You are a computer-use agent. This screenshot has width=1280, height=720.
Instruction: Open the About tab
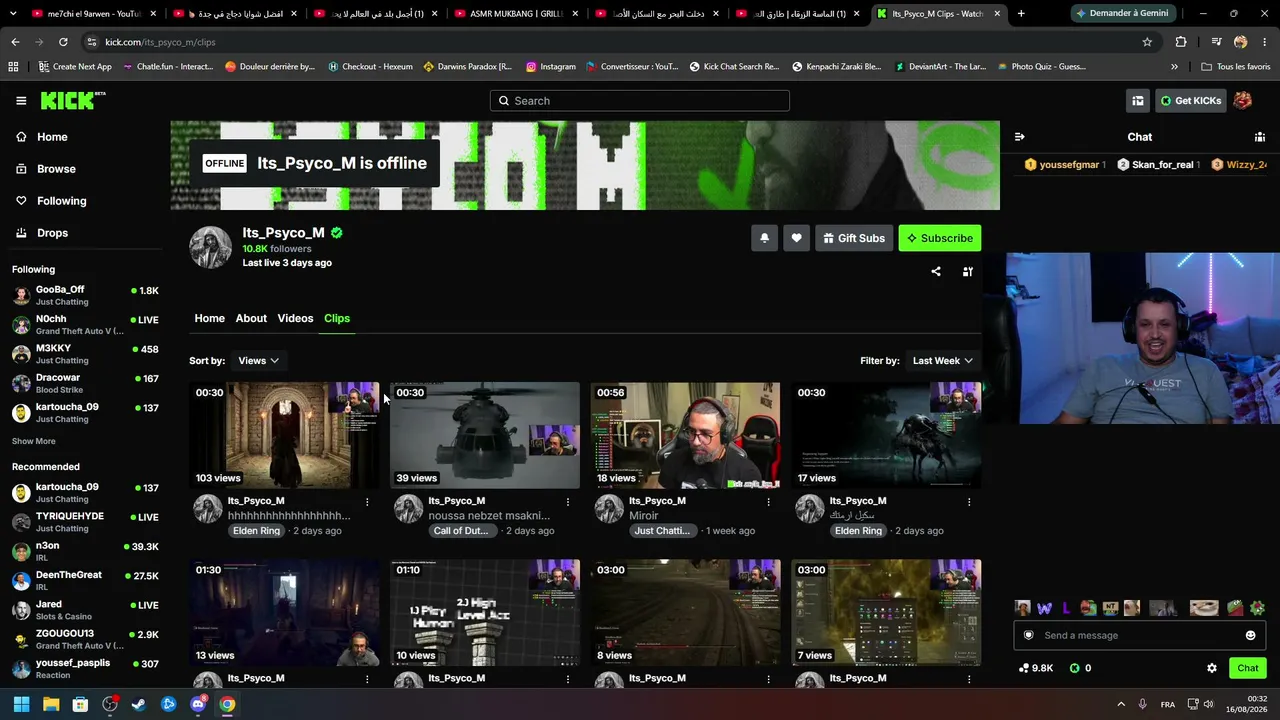point(251,318)
